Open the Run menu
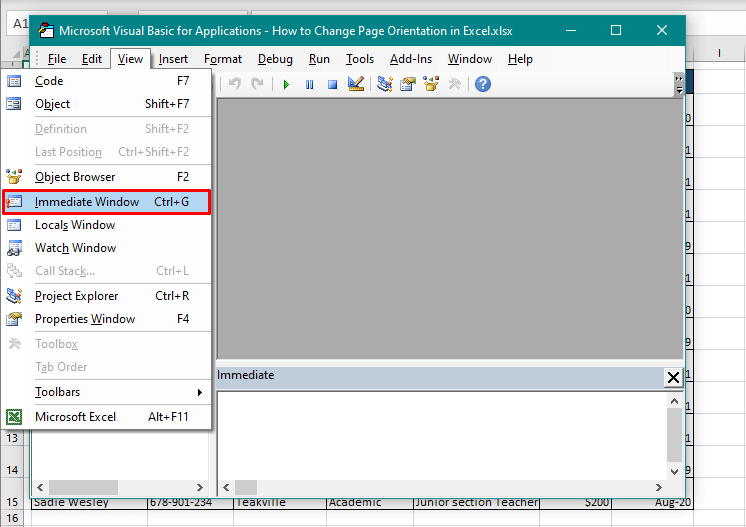The width and height of the screenshot is (746, 527). (x=319, y=59)
